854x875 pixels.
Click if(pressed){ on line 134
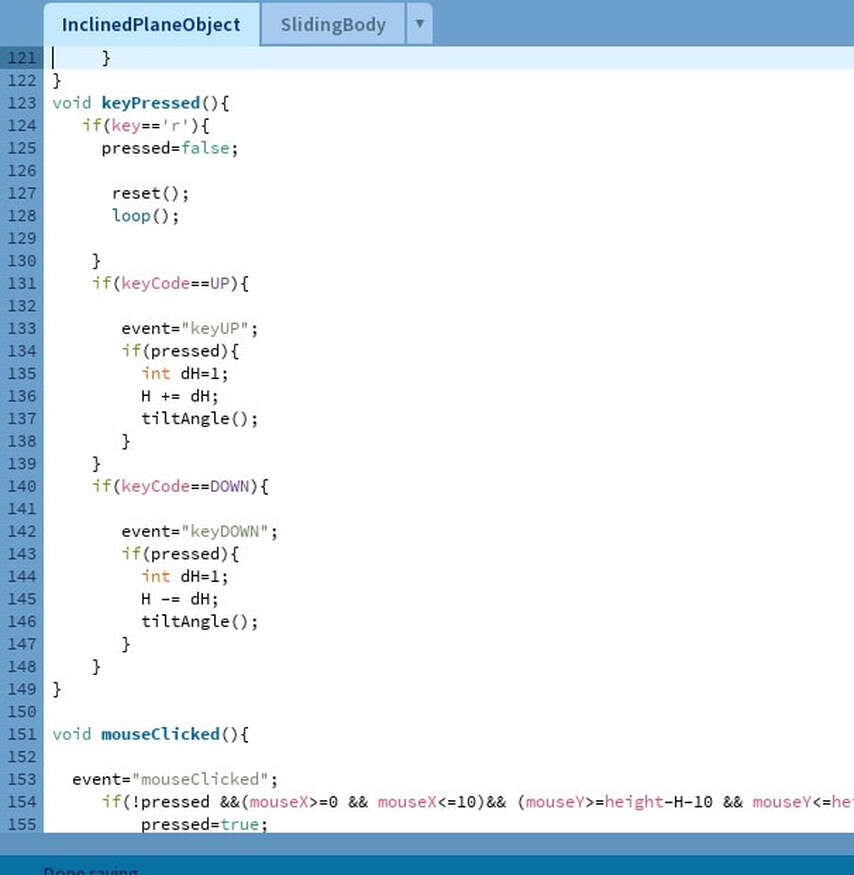coord(180,351)
